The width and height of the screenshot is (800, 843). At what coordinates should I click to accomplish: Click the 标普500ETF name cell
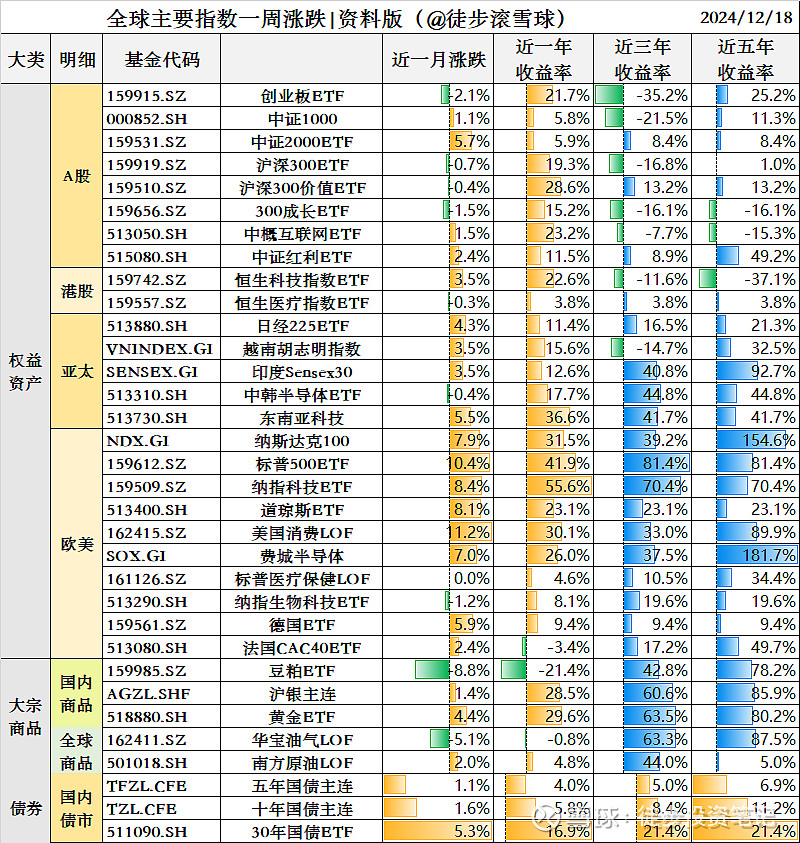coord(302,464)
